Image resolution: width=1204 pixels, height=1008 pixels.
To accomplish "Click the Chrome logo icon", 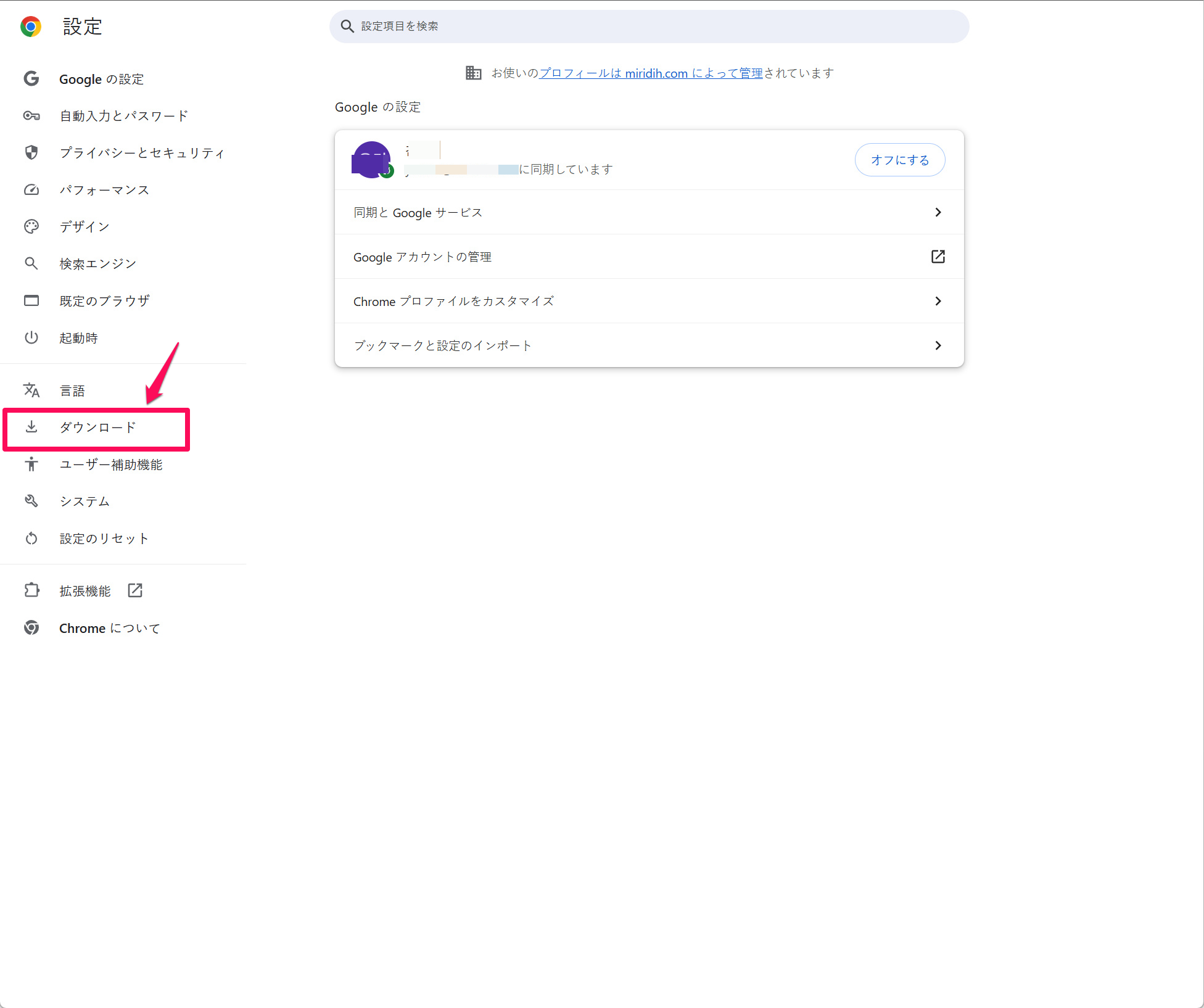I will 31,27.
